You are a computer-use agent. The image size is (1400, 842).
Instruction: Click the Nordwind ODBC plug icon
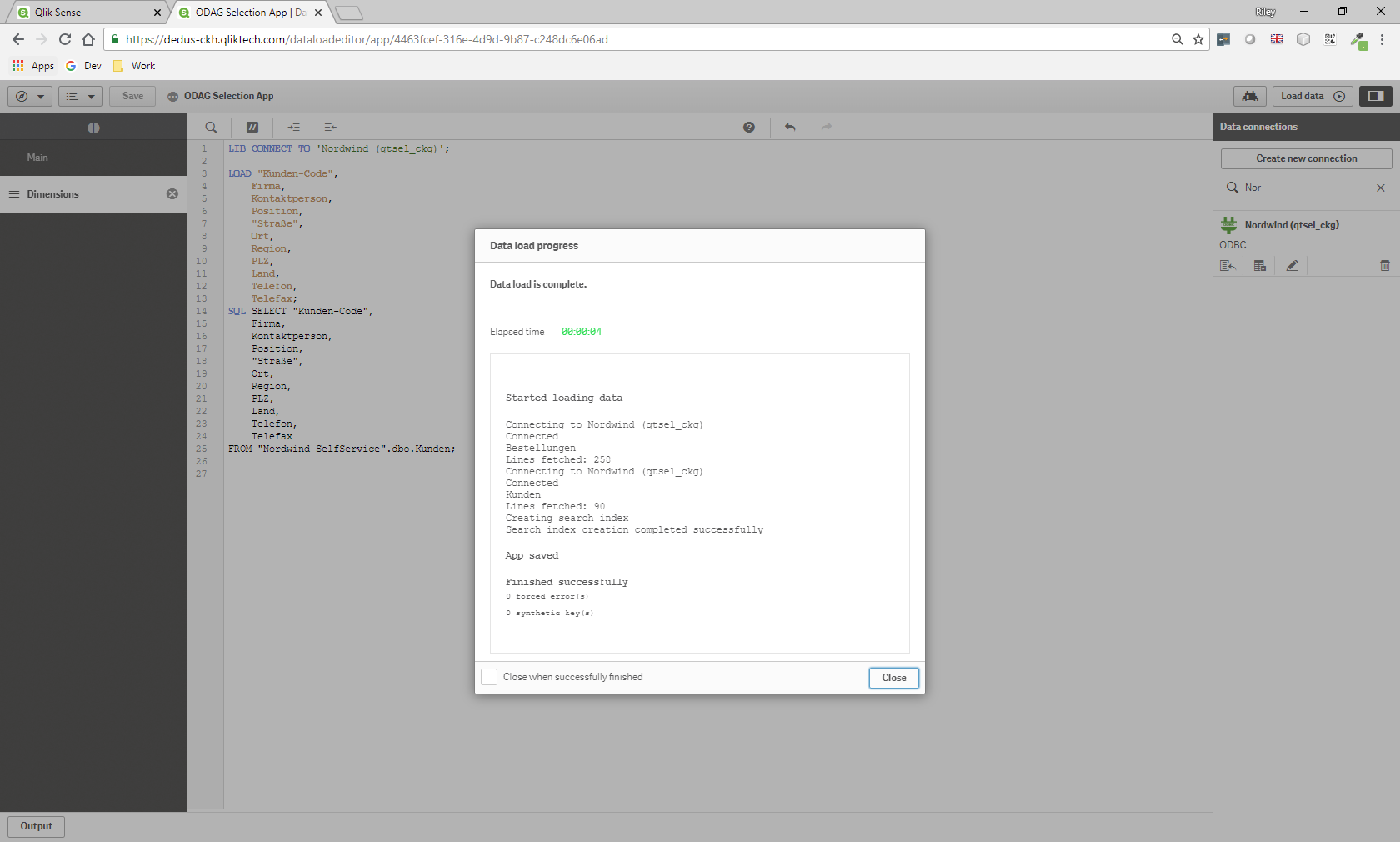(1228, 225)
